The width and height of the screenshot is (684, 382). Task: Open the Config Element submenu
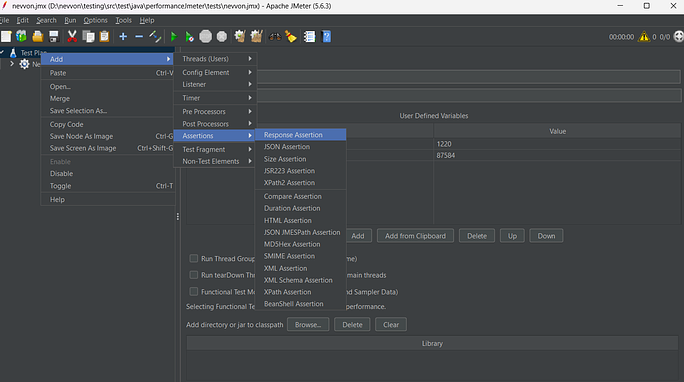[x=215, y=72]
